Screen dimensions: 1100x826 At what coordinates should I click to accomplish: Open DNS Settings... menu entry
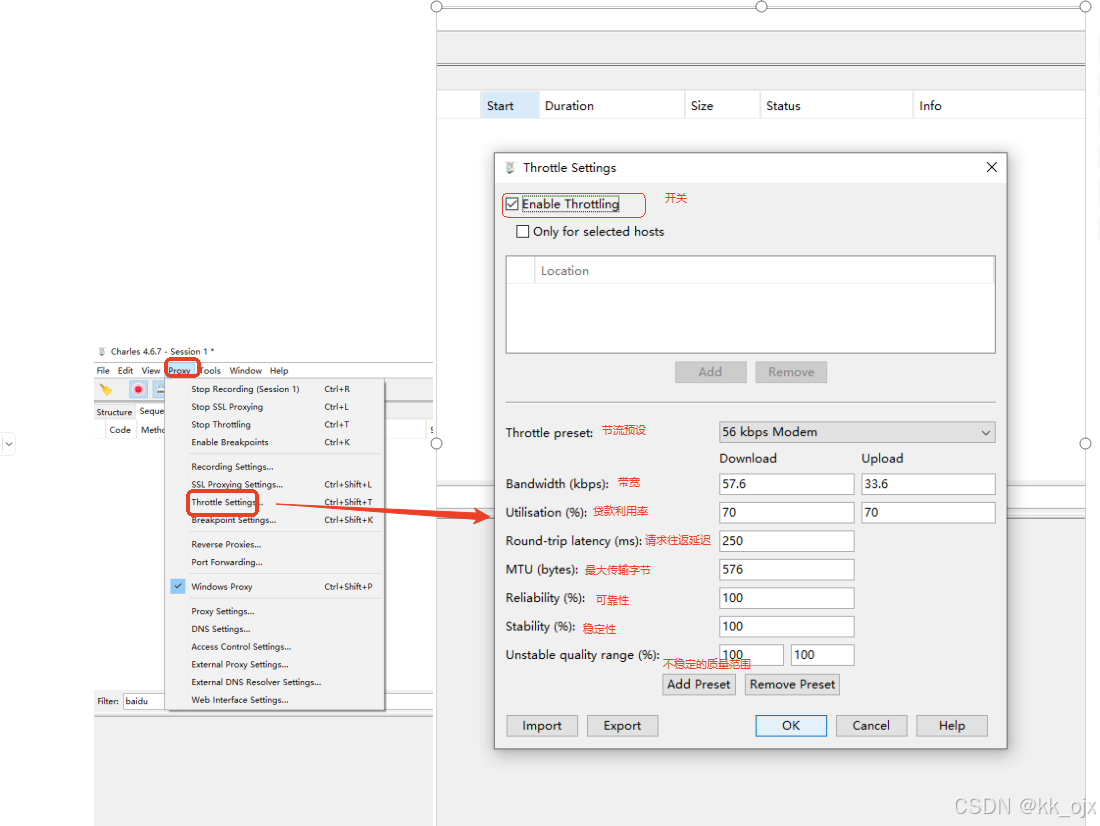(x=274, y=629)
